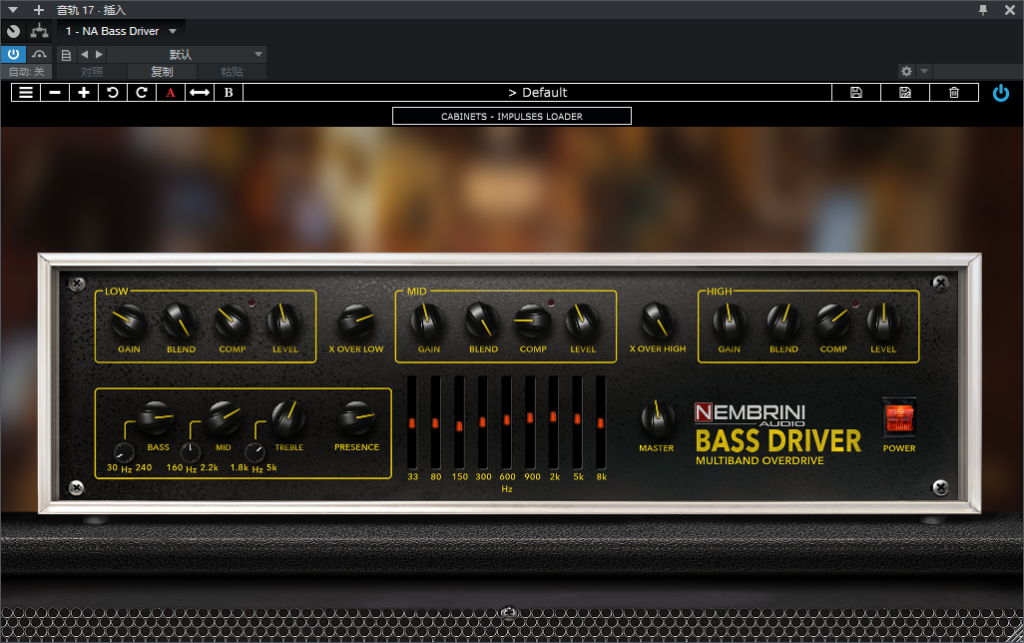Click the MID GAIN knob

point(428,321)
